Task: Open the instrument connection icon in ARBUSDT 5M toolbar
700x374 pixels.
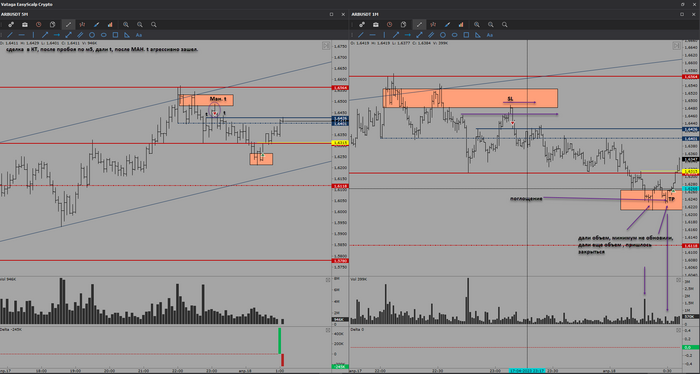Action: pos(11,25)
